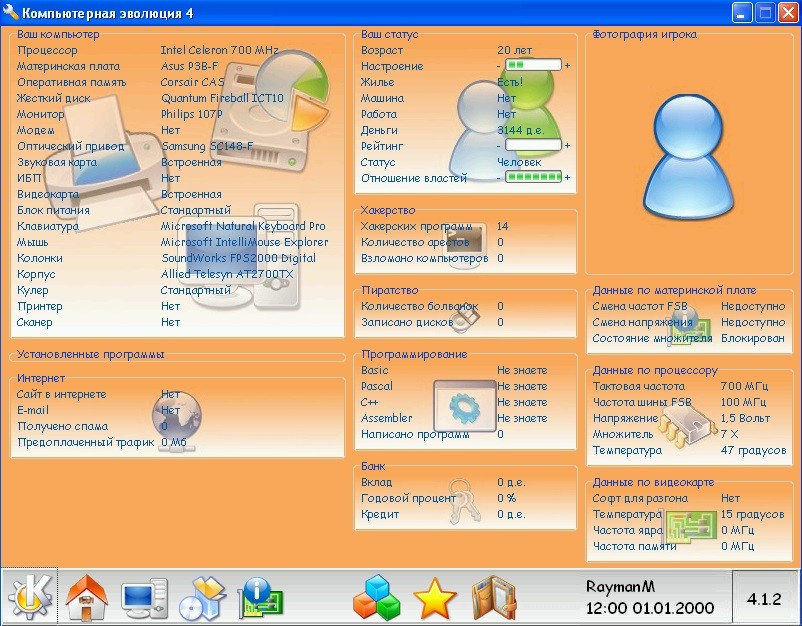Click the Тактовая частота 700 МГц value
802x626 pixels.
pos(744,386)
